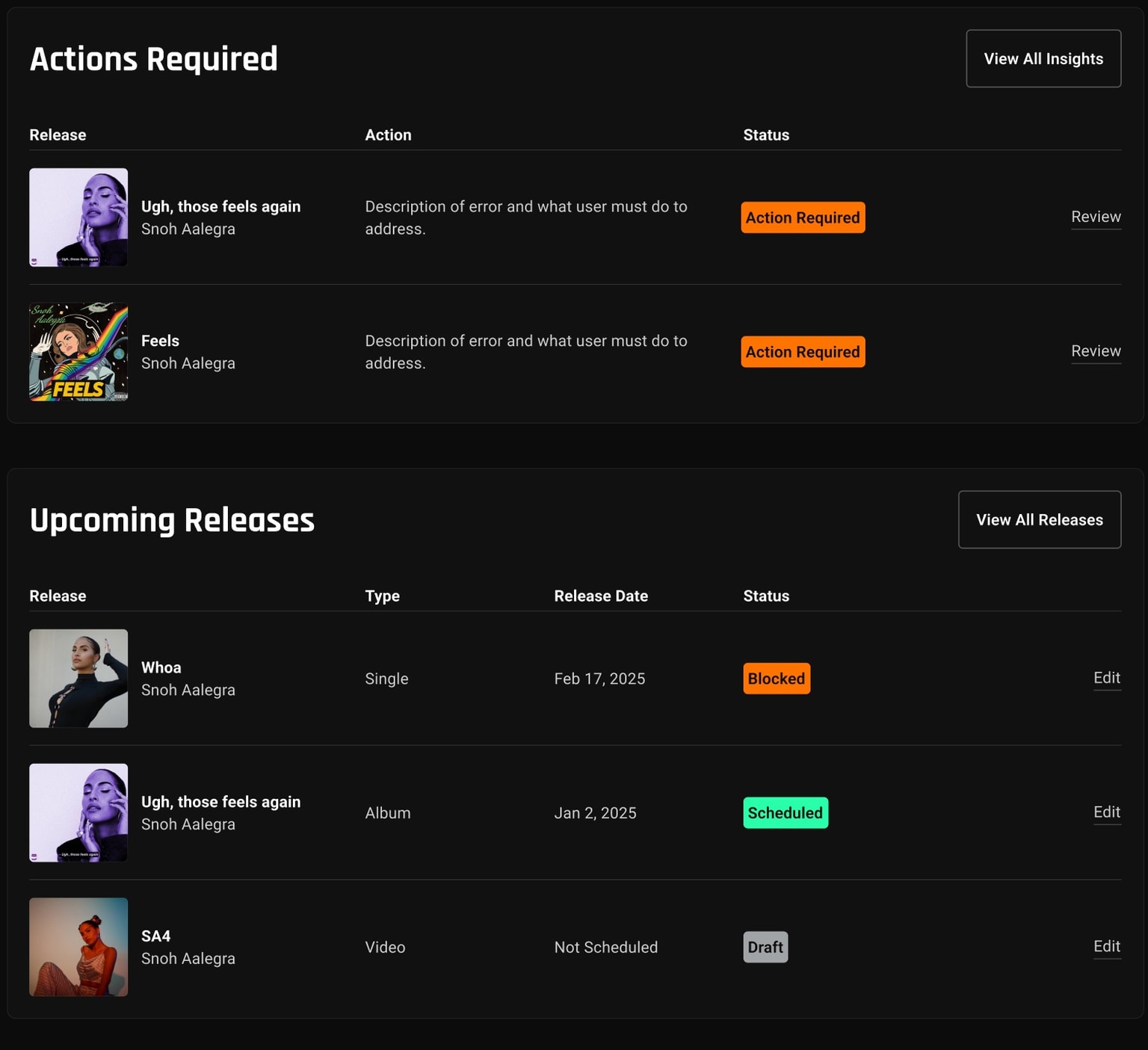Screen dimensions: 1148x1050
Task: Edit the 'Ugh, those feels again' album
Action: [x=1106, y=812]
